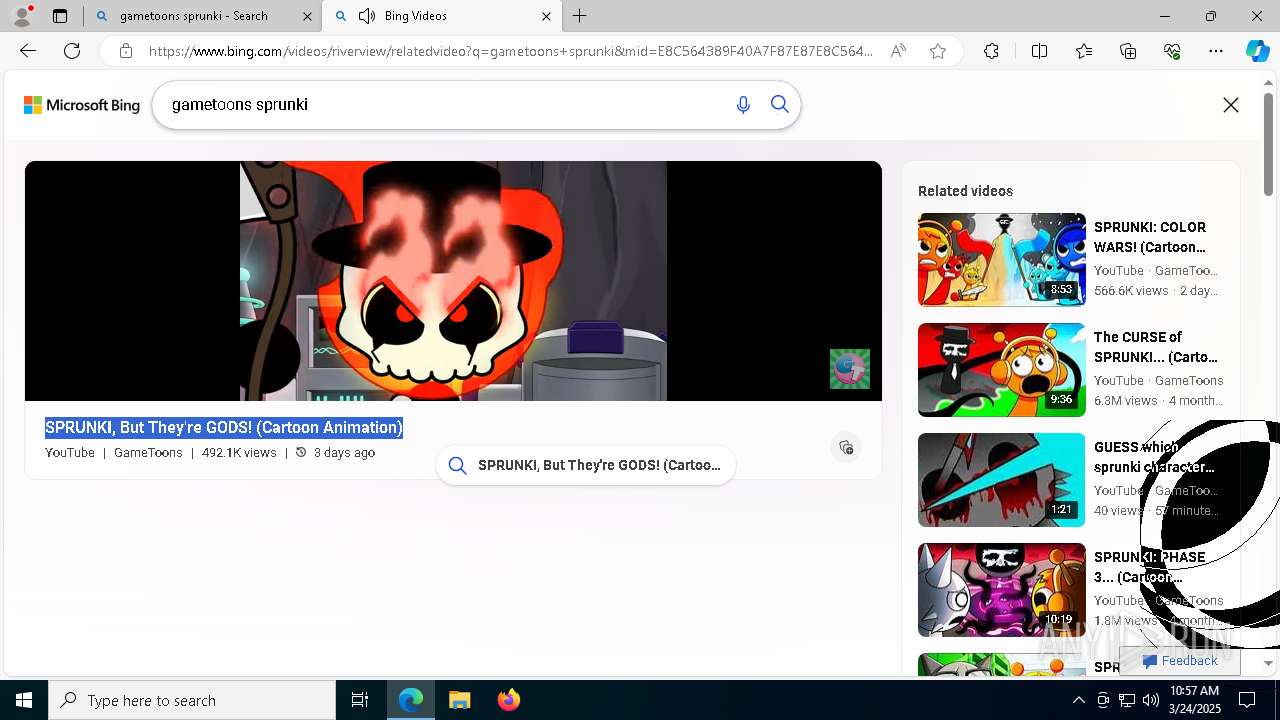This screenshot has width=1280, height=720.
Task: Click the Microsoft Bing logo
Action: [x=82, y=105]
